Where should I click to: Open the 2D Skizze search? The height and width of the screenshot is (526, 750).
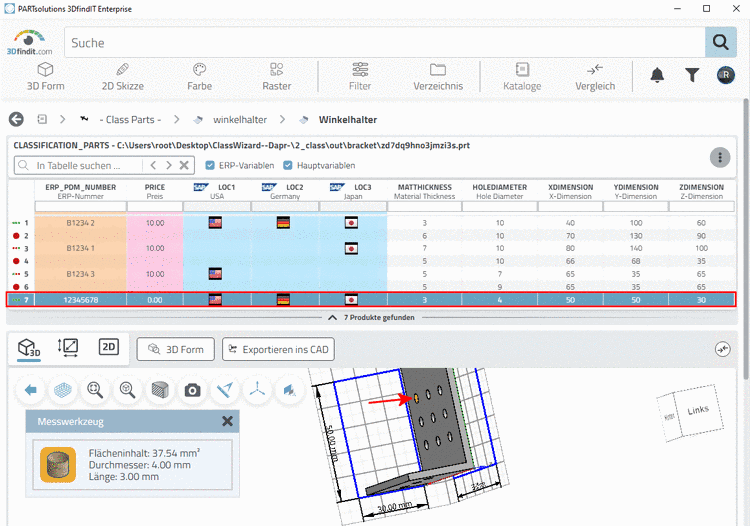122,77
